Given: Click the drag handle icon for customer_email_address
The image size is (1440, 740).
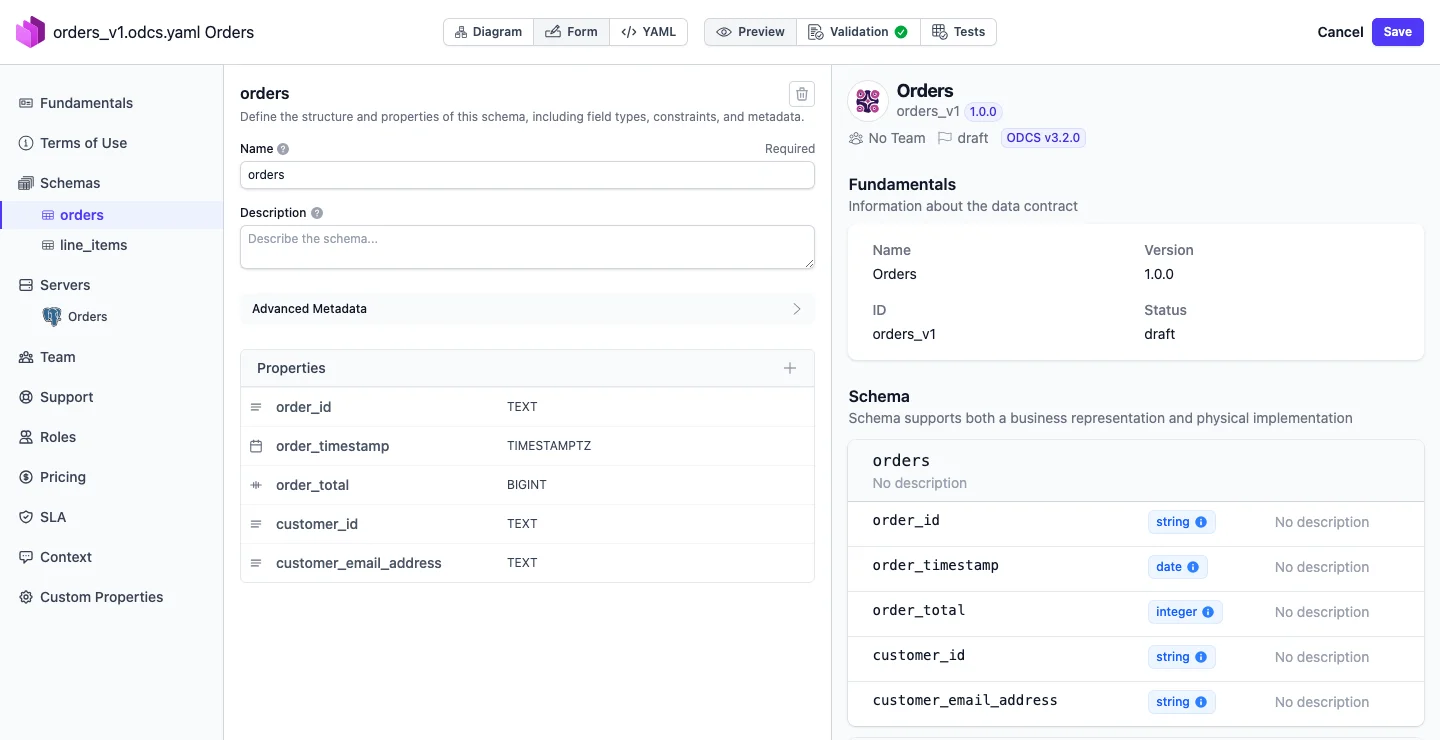Looking at the screenshot, I should (x=256, y=563).
